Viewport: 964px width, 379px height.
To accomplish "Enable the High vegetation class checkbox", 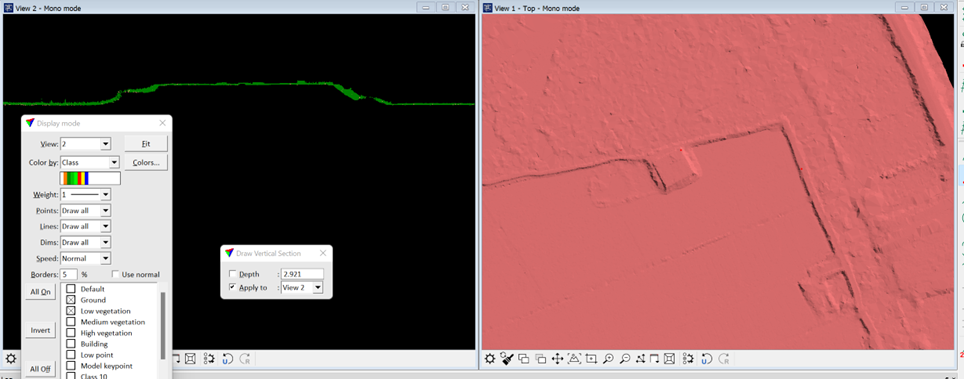I will click(71, 333).
